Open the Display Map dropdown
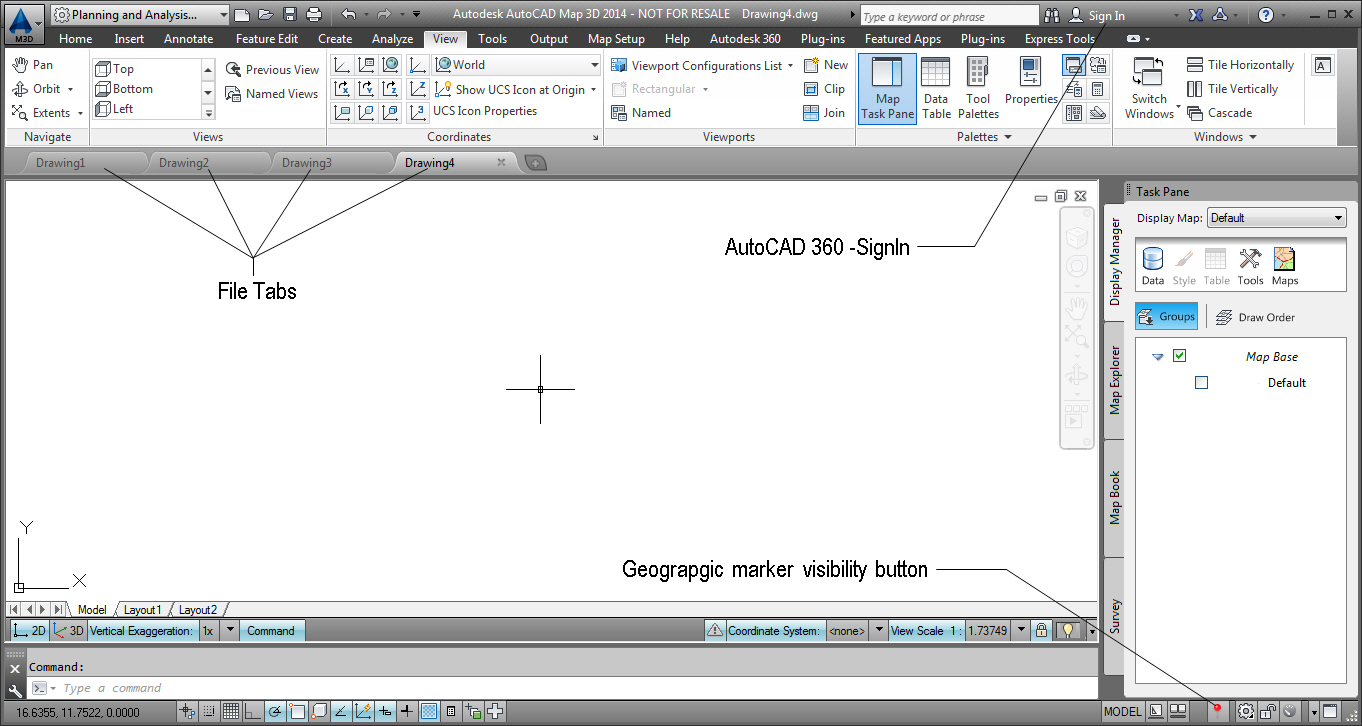 click(1277, 218)
